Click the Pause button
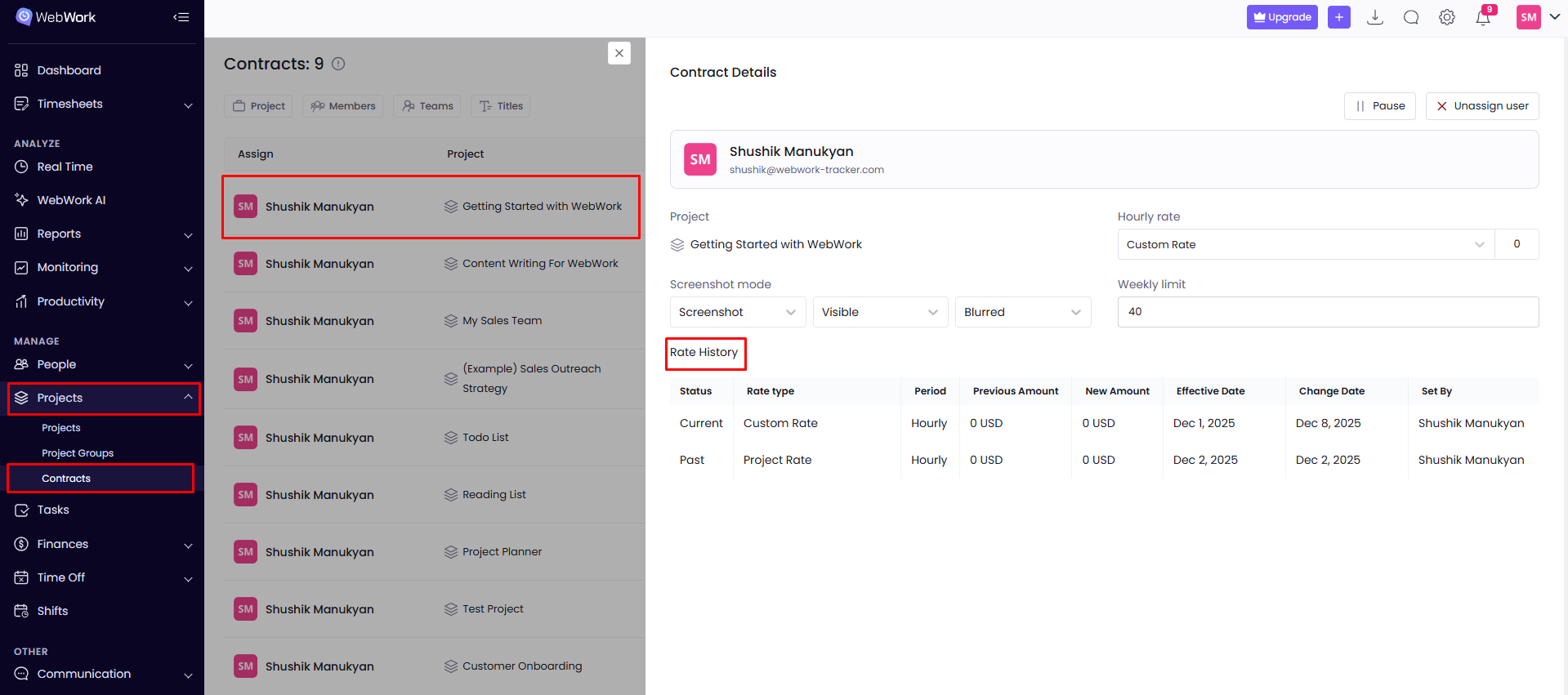This screenshot has width=1568, height=695. (x=1379, y=106)
